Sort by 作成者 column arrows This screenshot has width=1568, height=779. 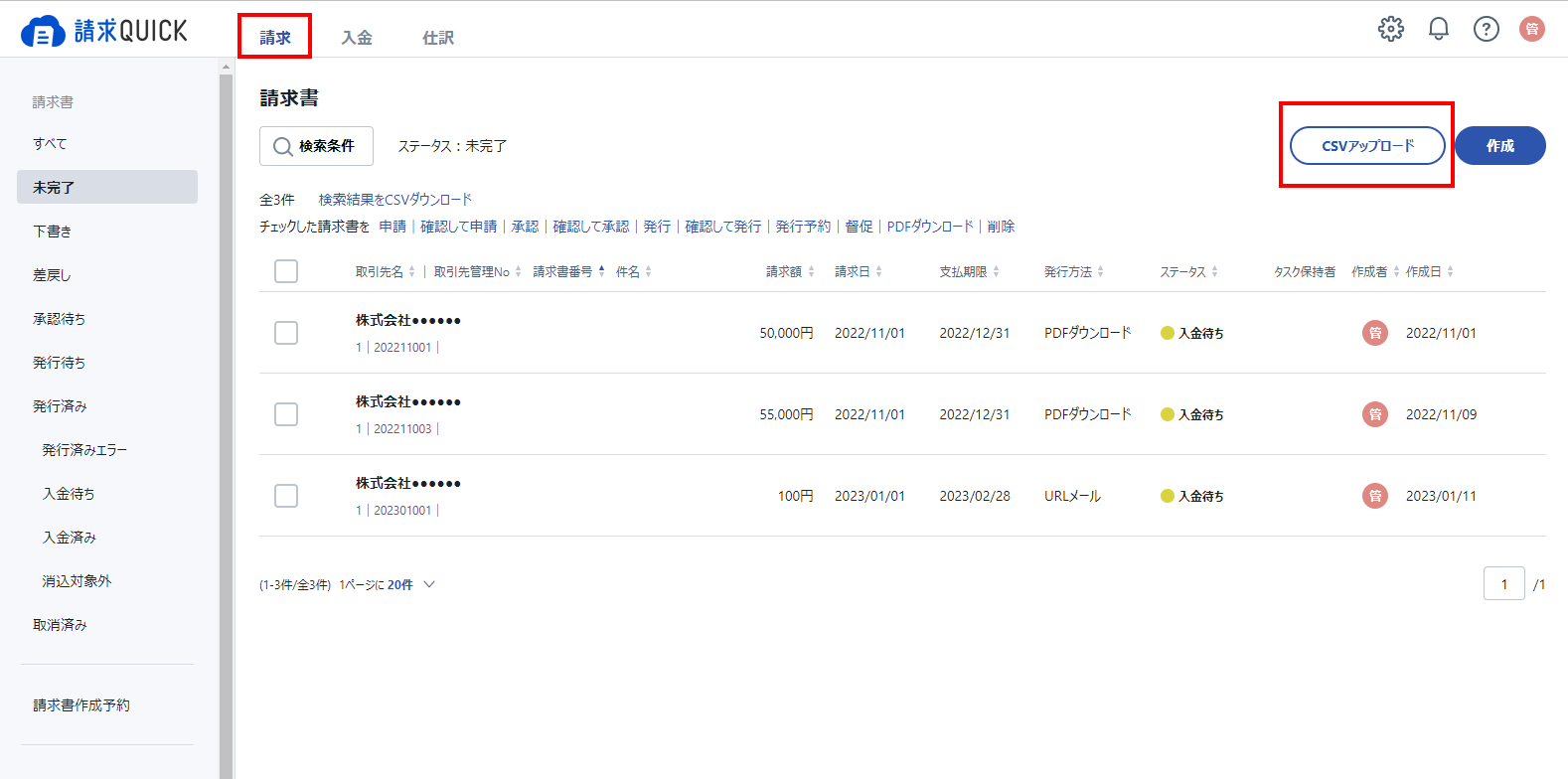1396,271
